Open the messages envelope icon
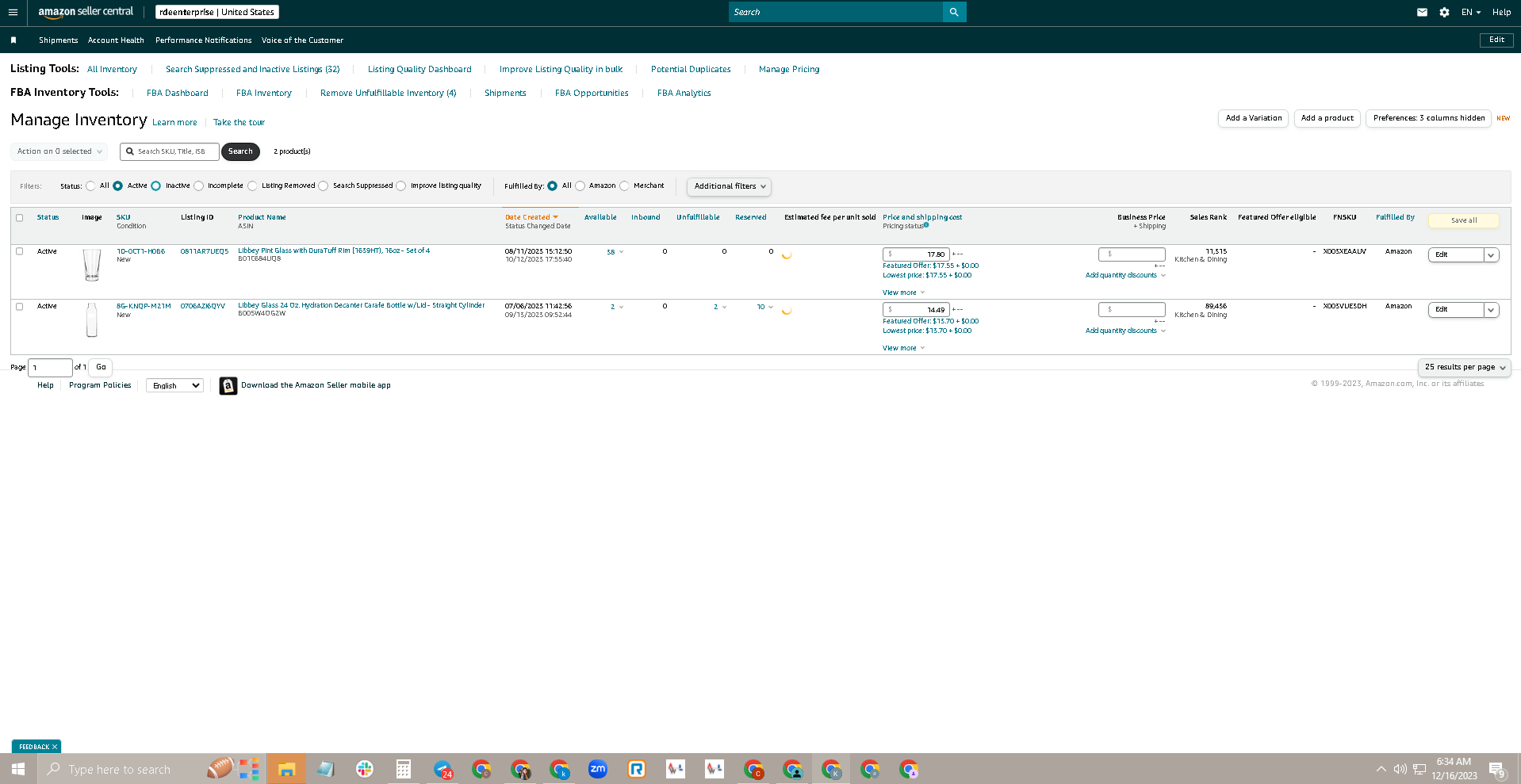 tap(1422, 12)
